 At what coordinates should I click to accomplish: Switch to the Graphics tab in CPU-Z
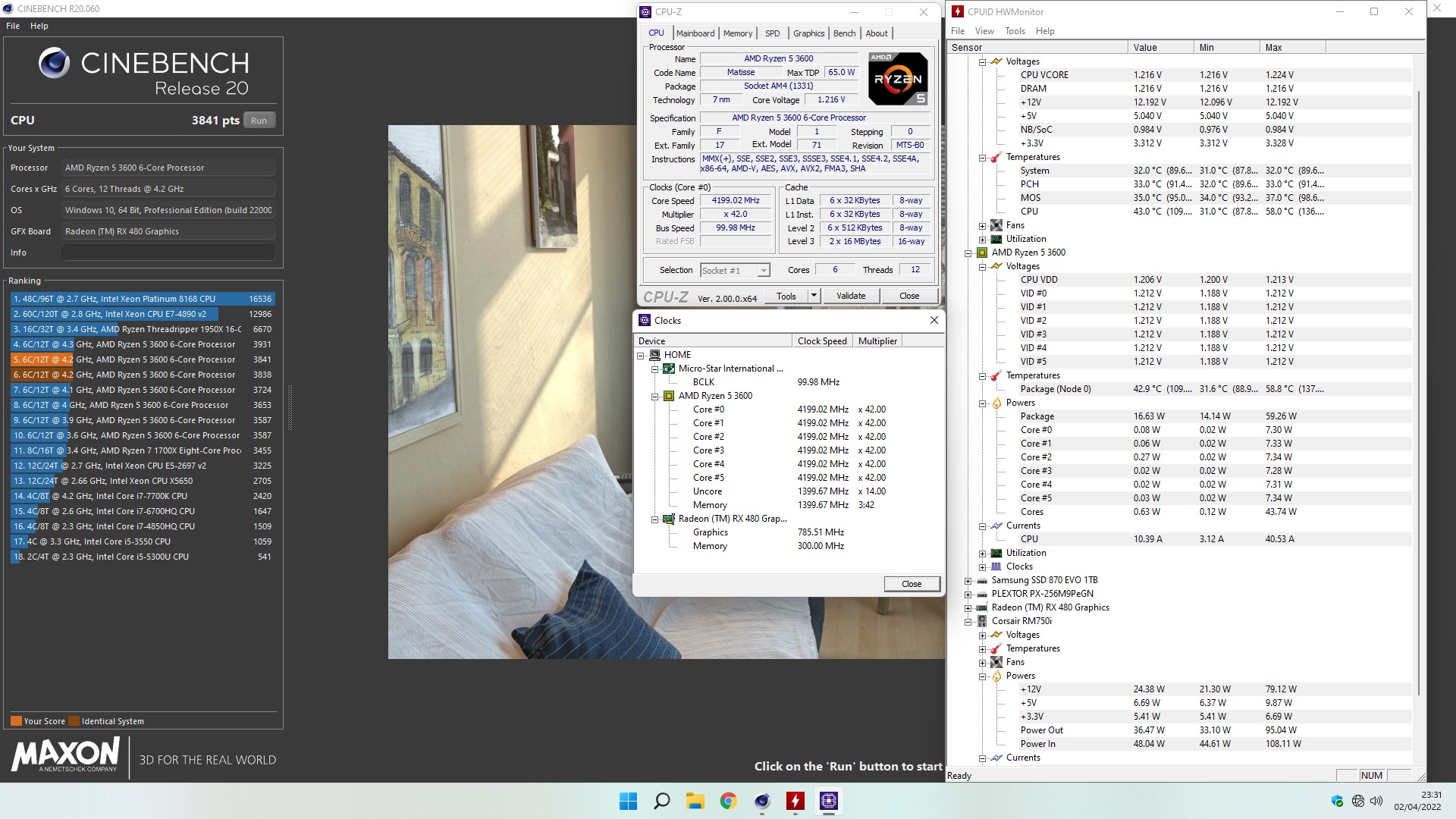click(808, 33)
